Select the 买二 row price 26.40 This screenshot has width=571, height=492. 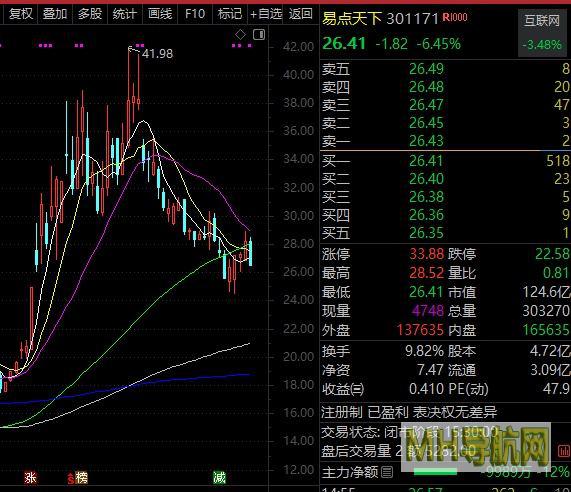point(426,179)
